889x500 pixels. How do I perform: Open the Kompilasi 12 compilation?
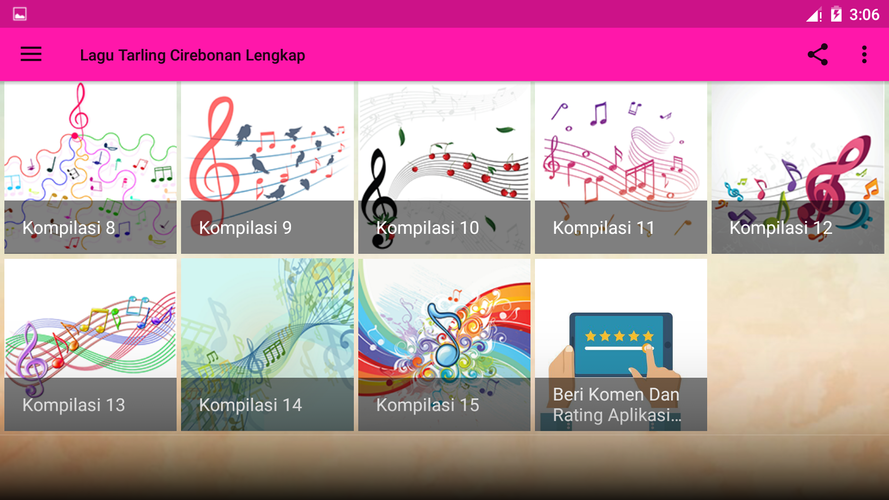click(798, 168)
